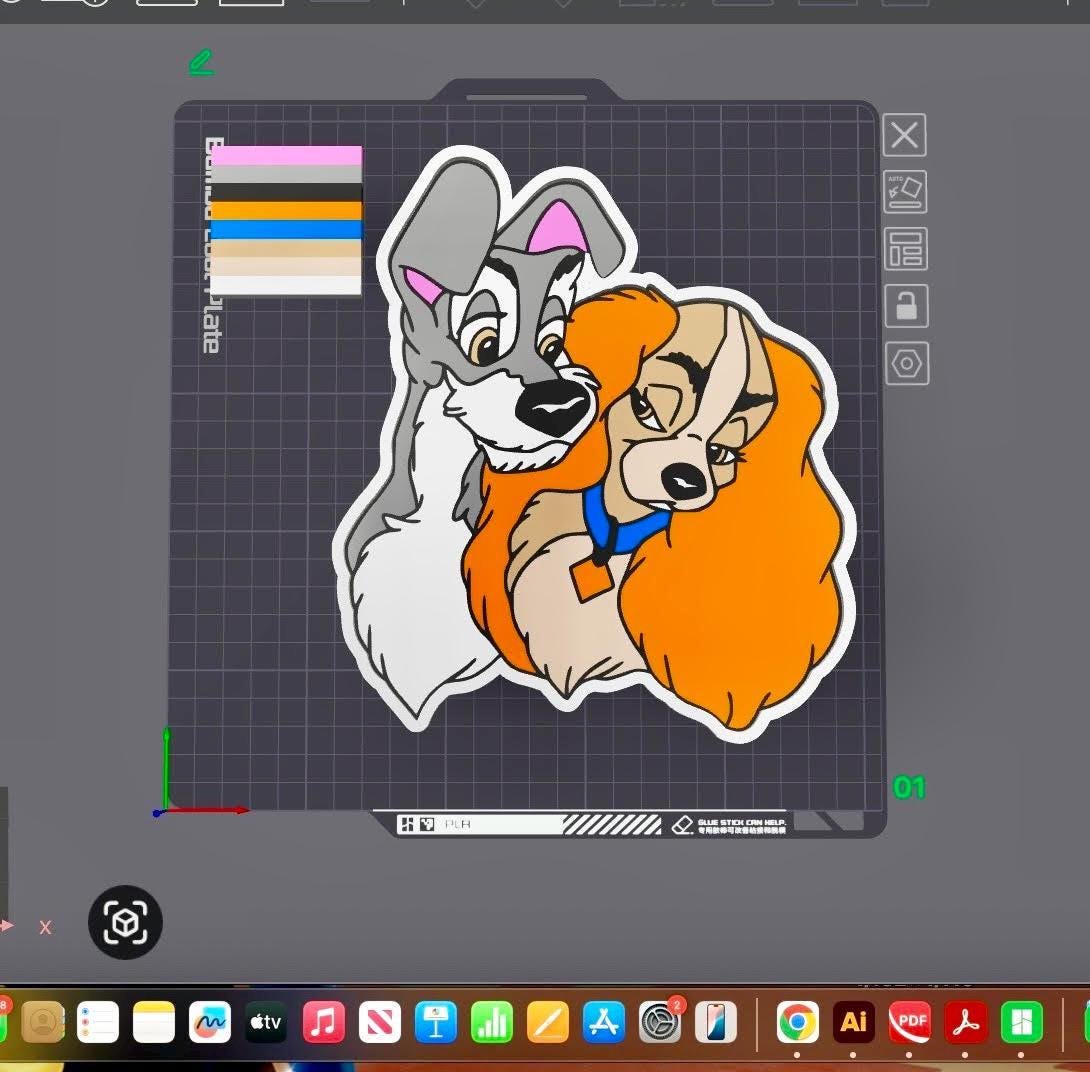Open Reminders from the dock
The height and width of the screenshot is (1072, 1090).
pyautogui.click(x=98, y=1022)
